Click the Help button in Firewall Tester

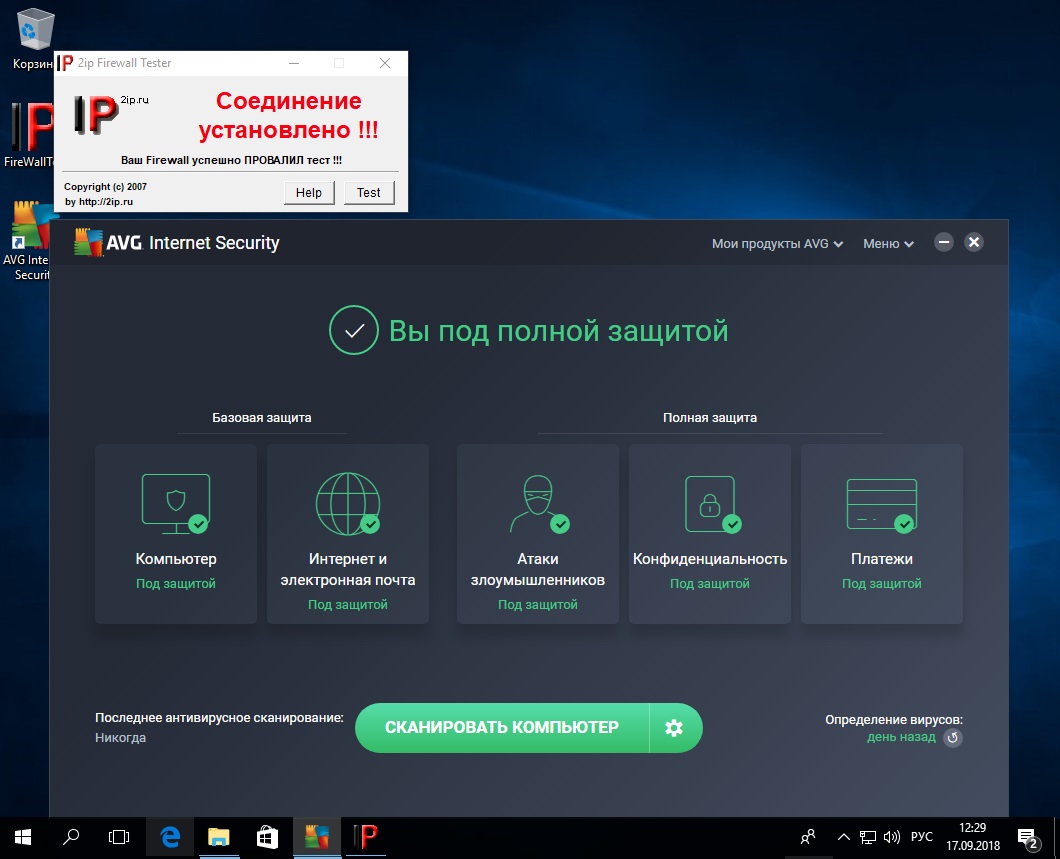coord(309,193)
